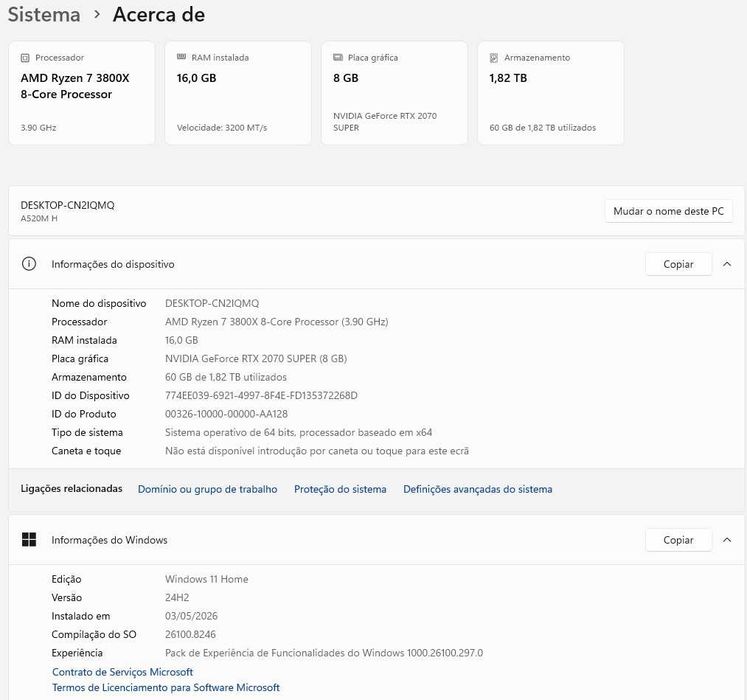This screenshot has width=747, height=700.
Task: Click the A520M H model text
Action: 39,218
